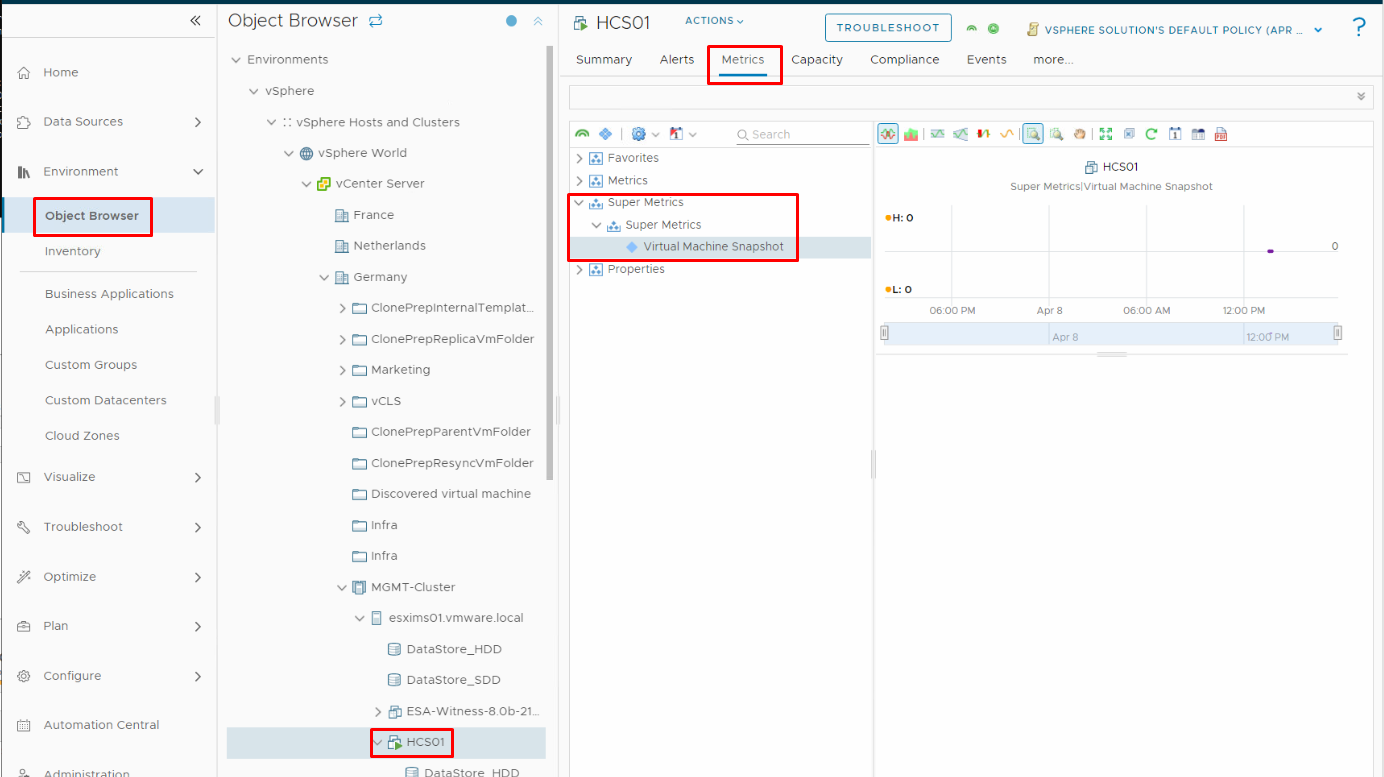Click the zoom all charts icon

1056,134
